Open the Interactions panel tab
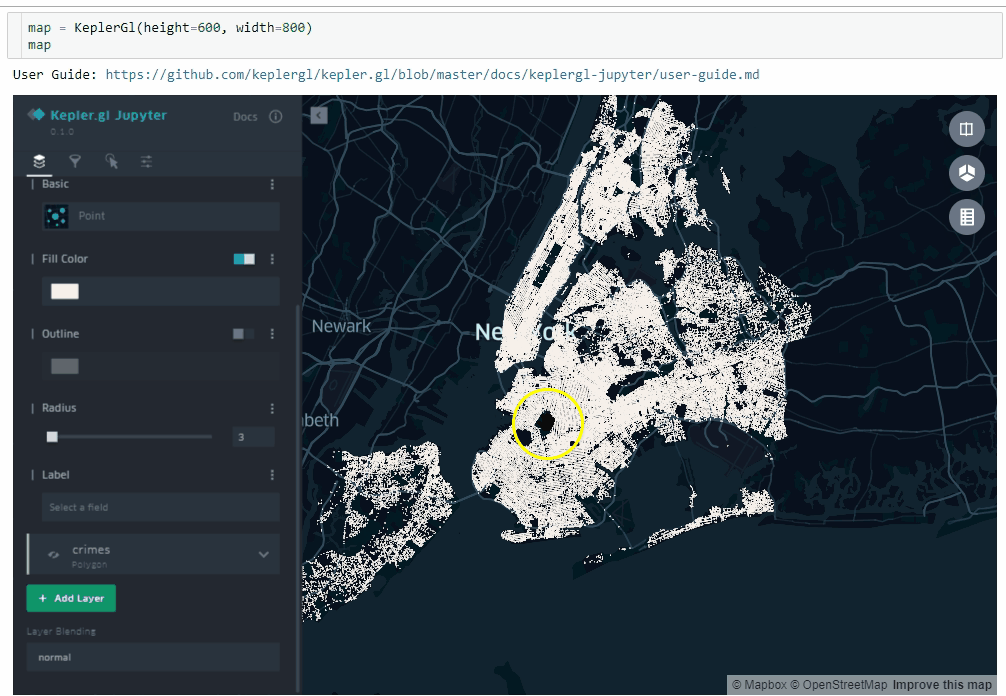1006x696 pixels. coord(111,161)
